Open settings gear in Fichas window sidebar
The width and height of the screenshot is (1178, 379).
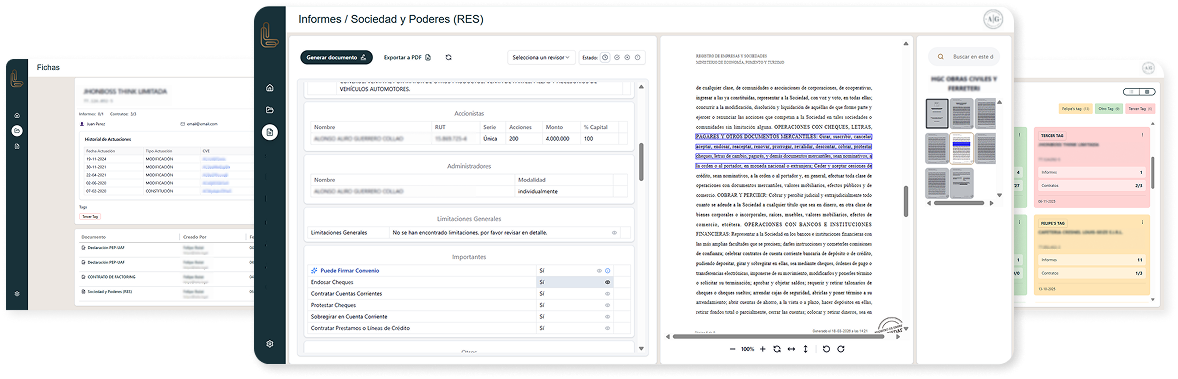[17, 294]
